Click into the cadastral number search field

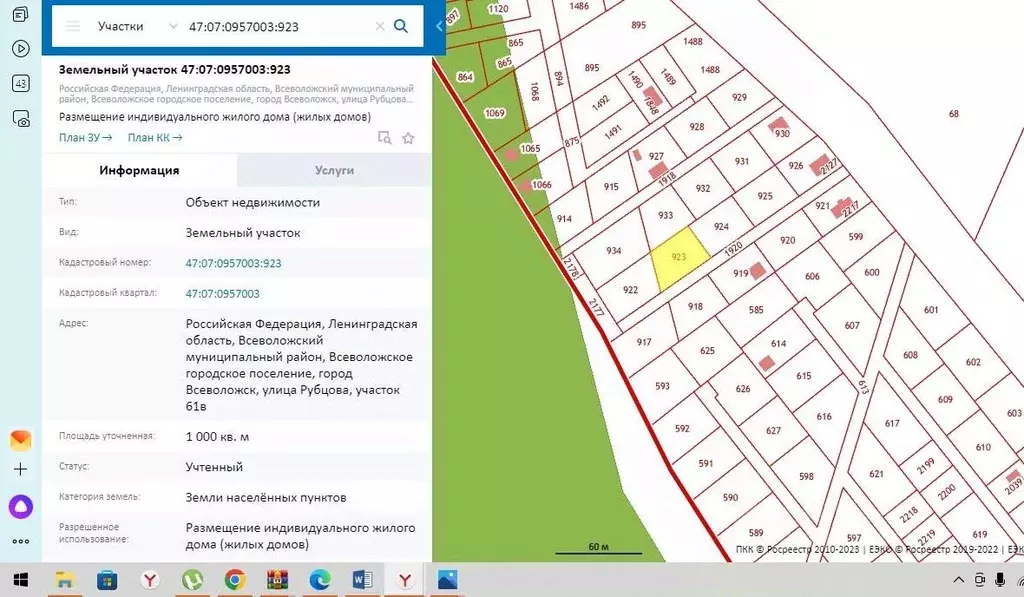click(275, 27)
